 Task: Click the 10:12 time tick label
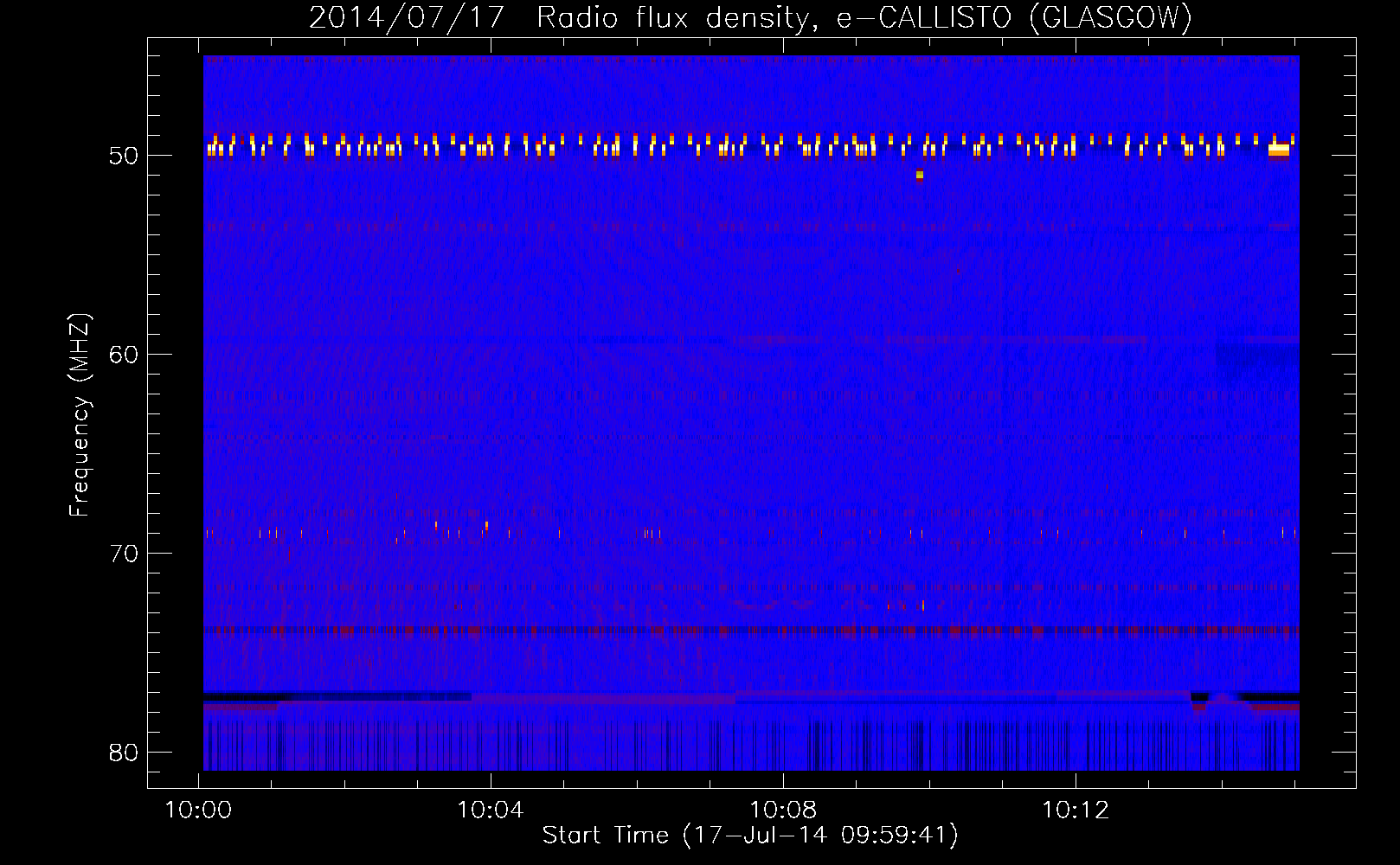1076,811
